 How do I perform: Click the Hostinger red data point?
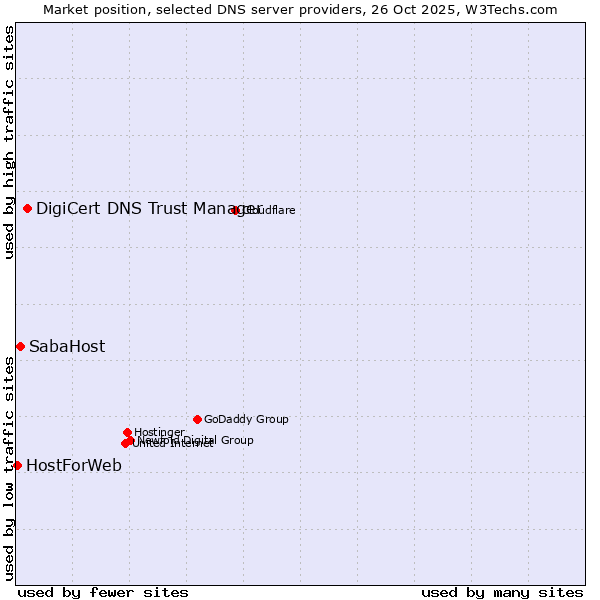[x=127, y=432]
